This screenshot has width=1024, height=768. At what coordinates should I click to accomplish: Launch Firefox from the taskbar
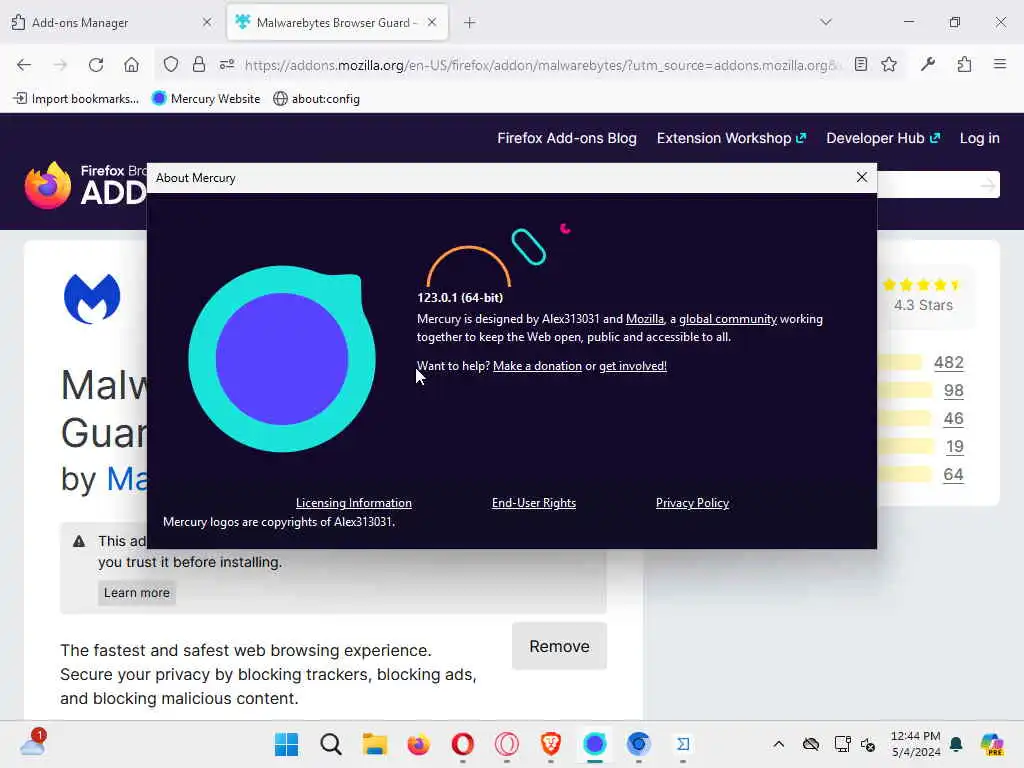[419, 744]
